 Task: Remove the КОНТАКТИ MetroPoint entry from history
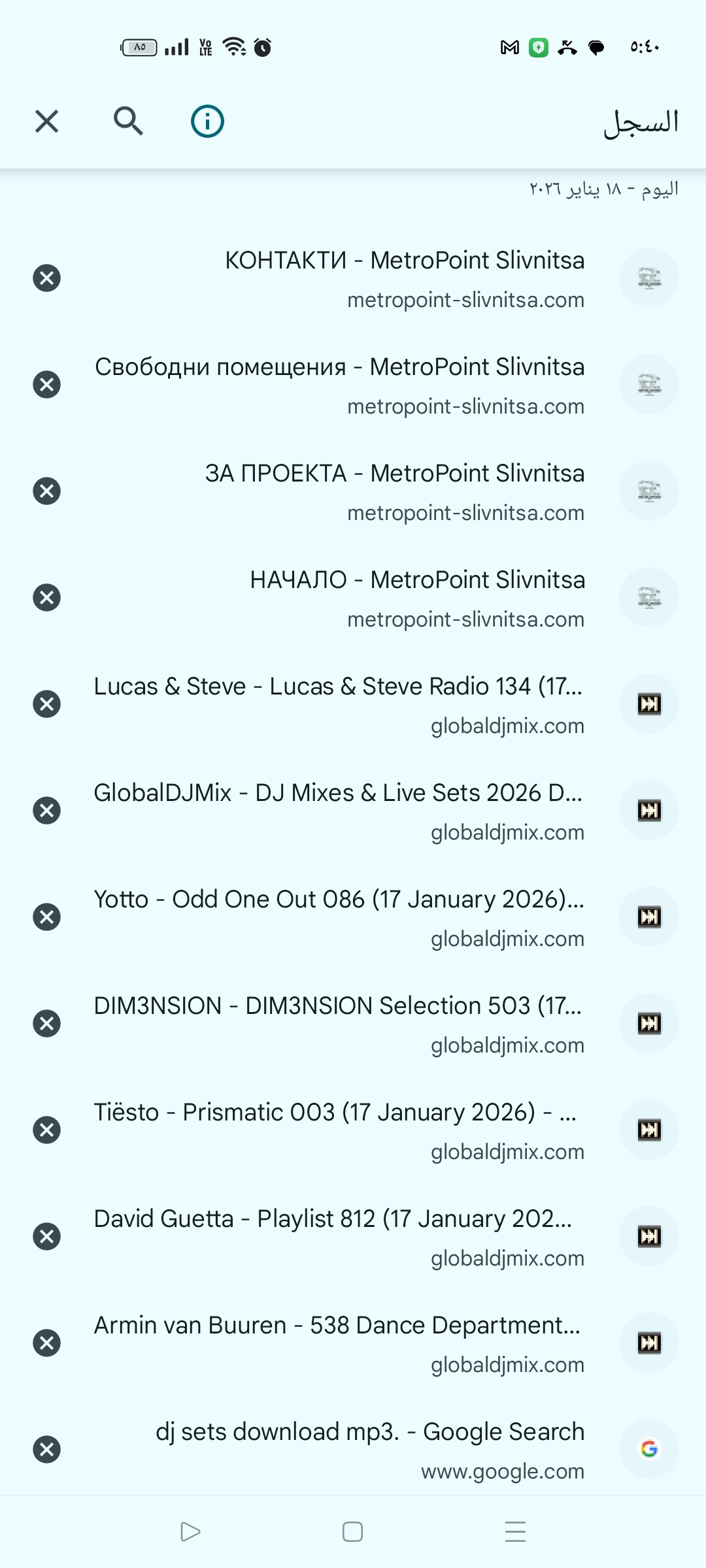click(x=46, y=278)
